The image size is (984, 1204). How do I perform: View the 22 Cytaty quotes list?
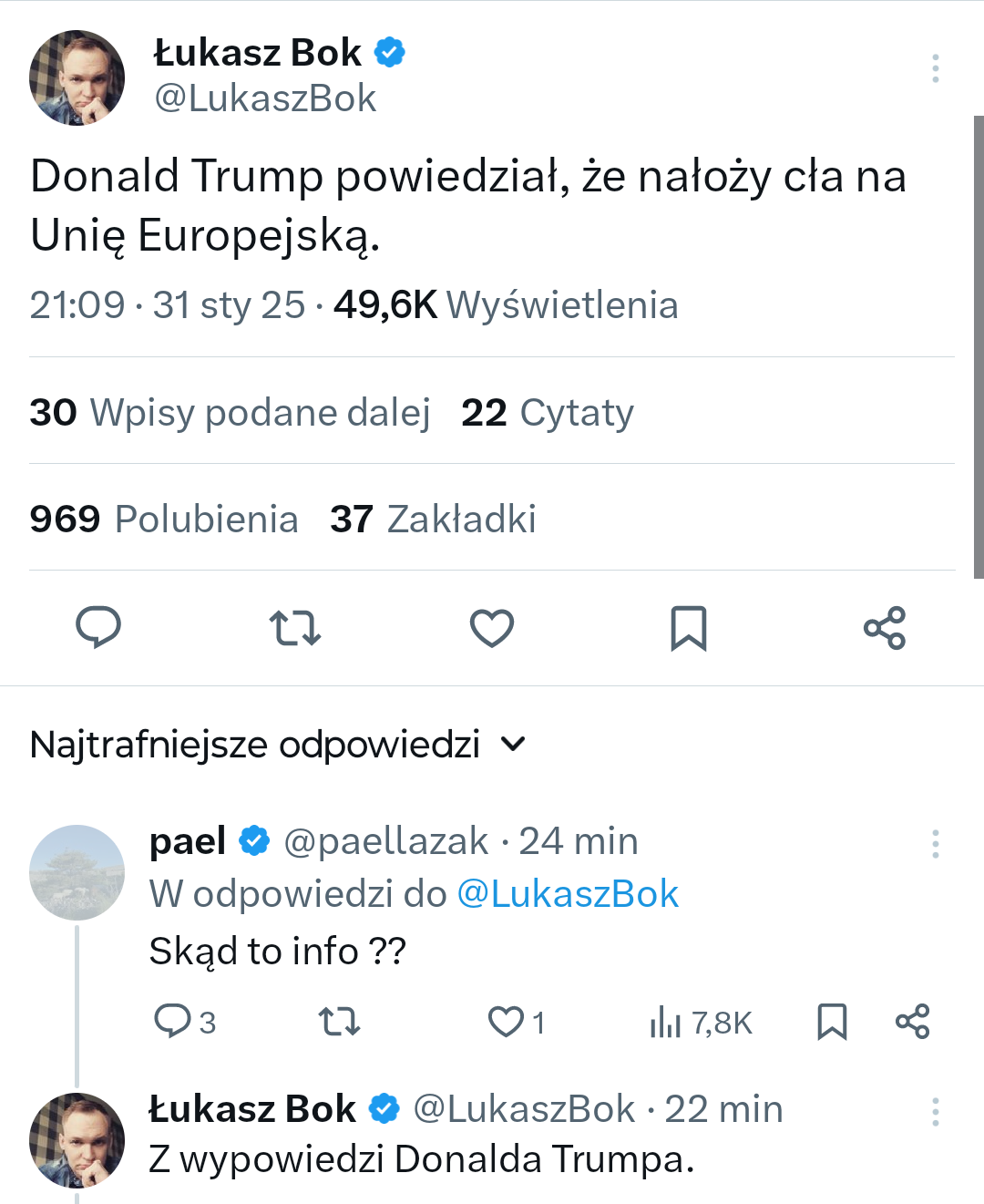click(548, 413)
